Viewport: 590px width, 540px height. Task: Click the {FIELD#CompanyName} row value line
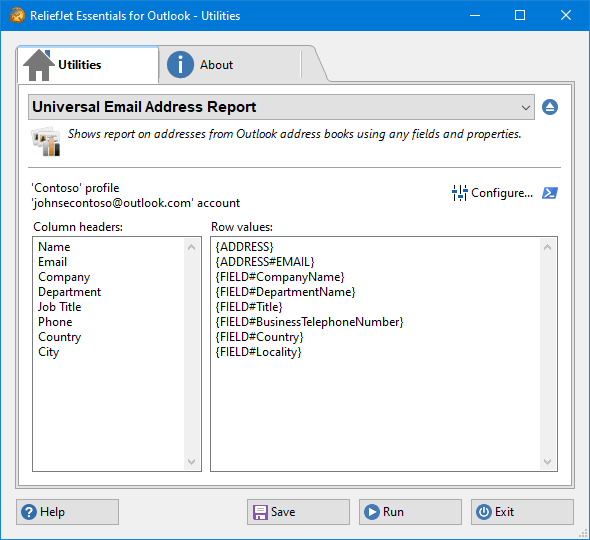point(280,277)
